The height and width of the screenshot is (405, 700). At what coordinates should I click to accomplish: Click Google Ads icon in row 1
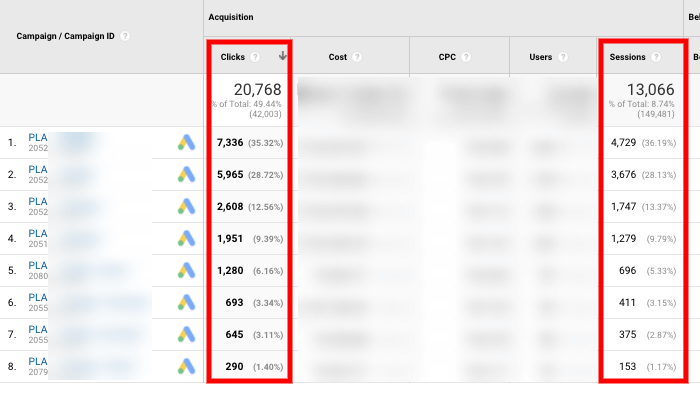pos(187,142)
